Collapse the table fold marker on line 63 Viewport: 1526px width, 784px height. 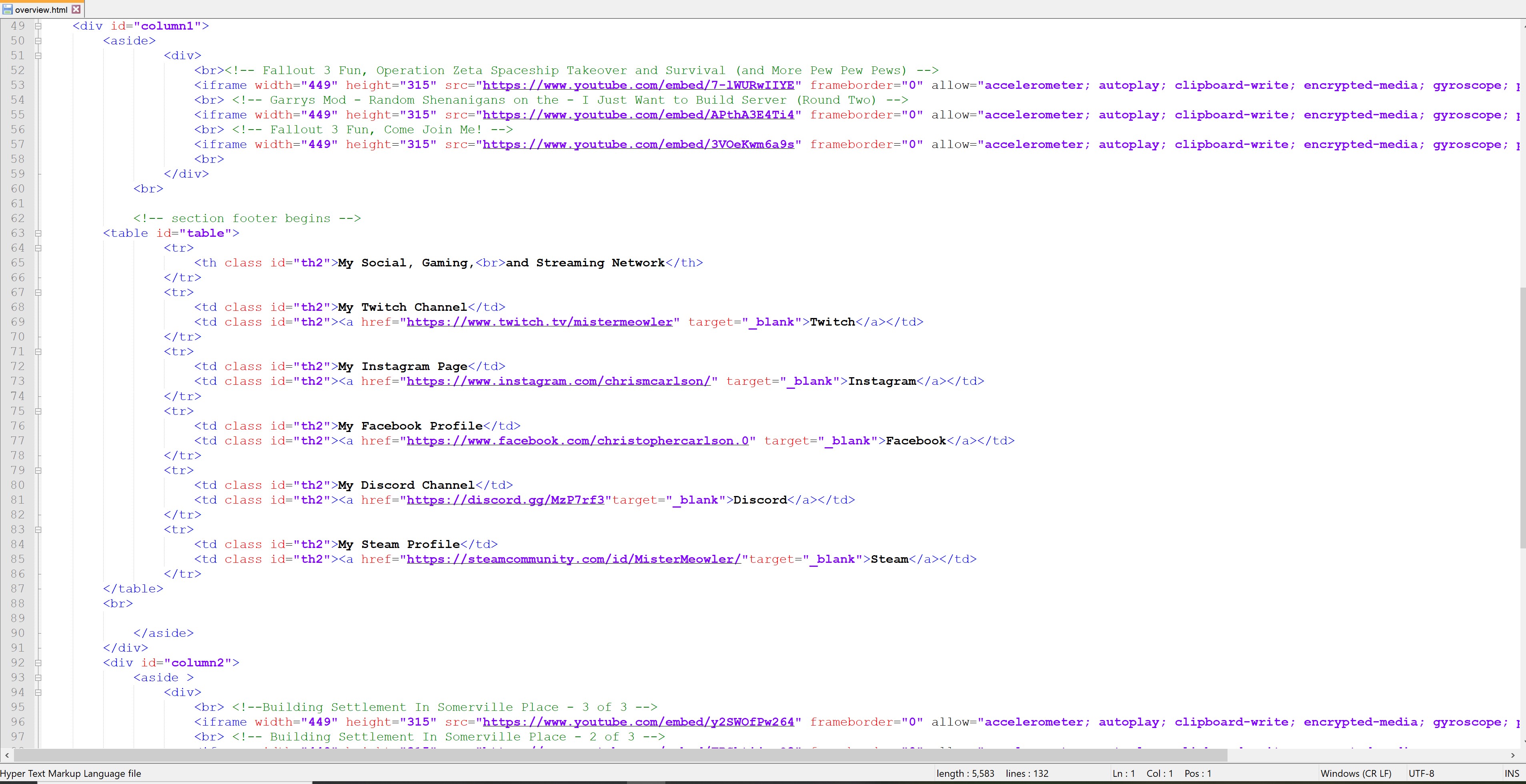[38, 233]
